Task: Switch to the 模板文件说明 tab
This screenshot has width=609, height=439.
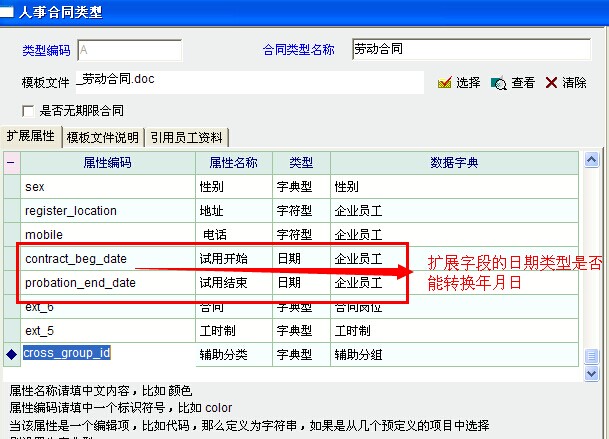Action: 103,137
